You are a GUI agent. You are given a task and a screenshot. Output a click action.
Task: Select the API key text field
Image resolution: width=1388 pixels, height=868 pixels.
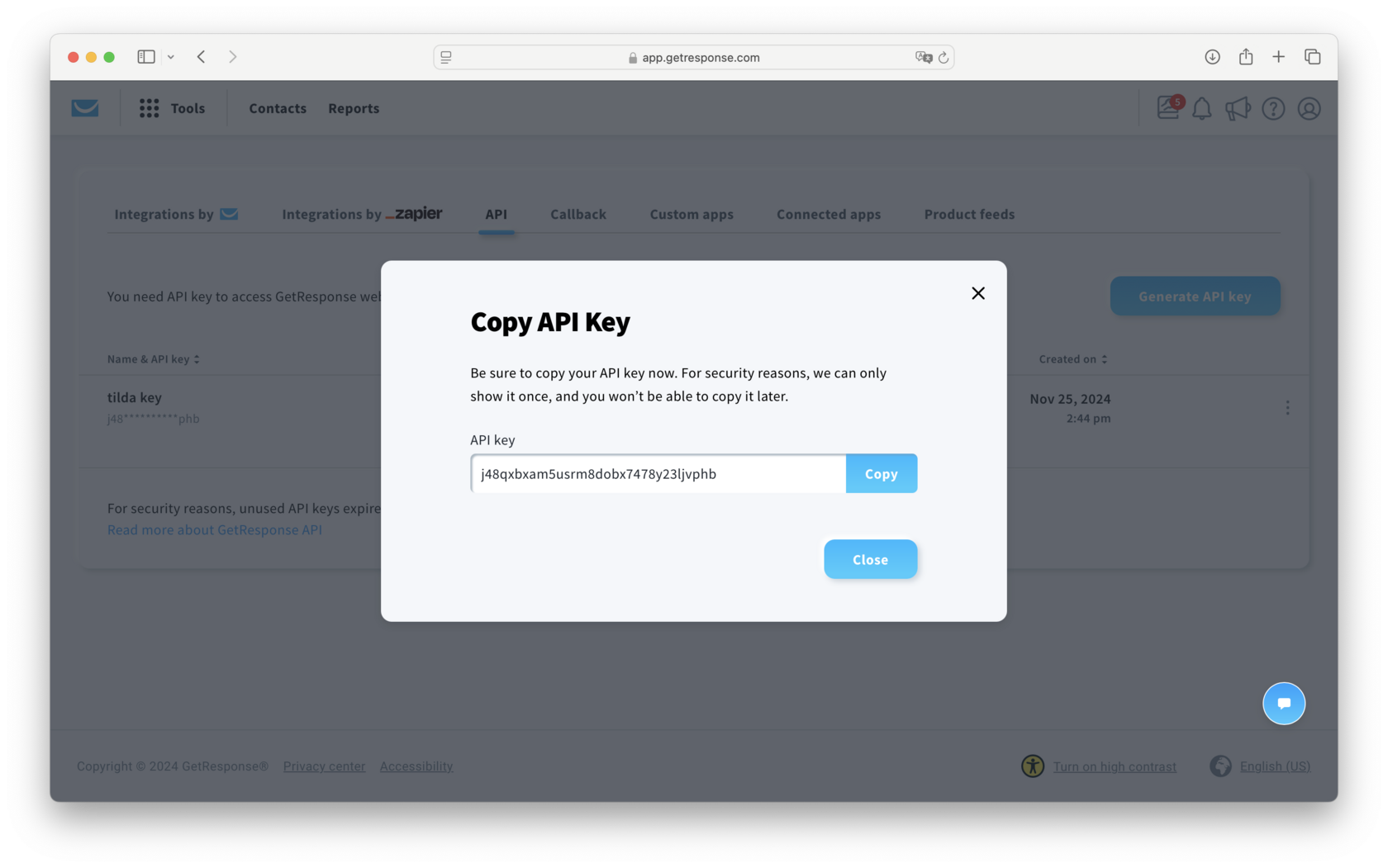tap(657, 473)
